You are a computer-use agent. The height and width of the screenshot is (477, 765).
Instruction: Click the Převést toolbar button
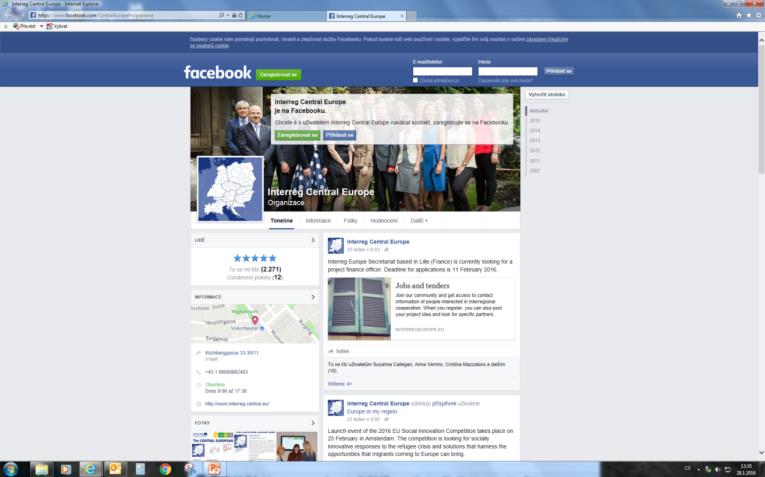(x=24, y=26)
